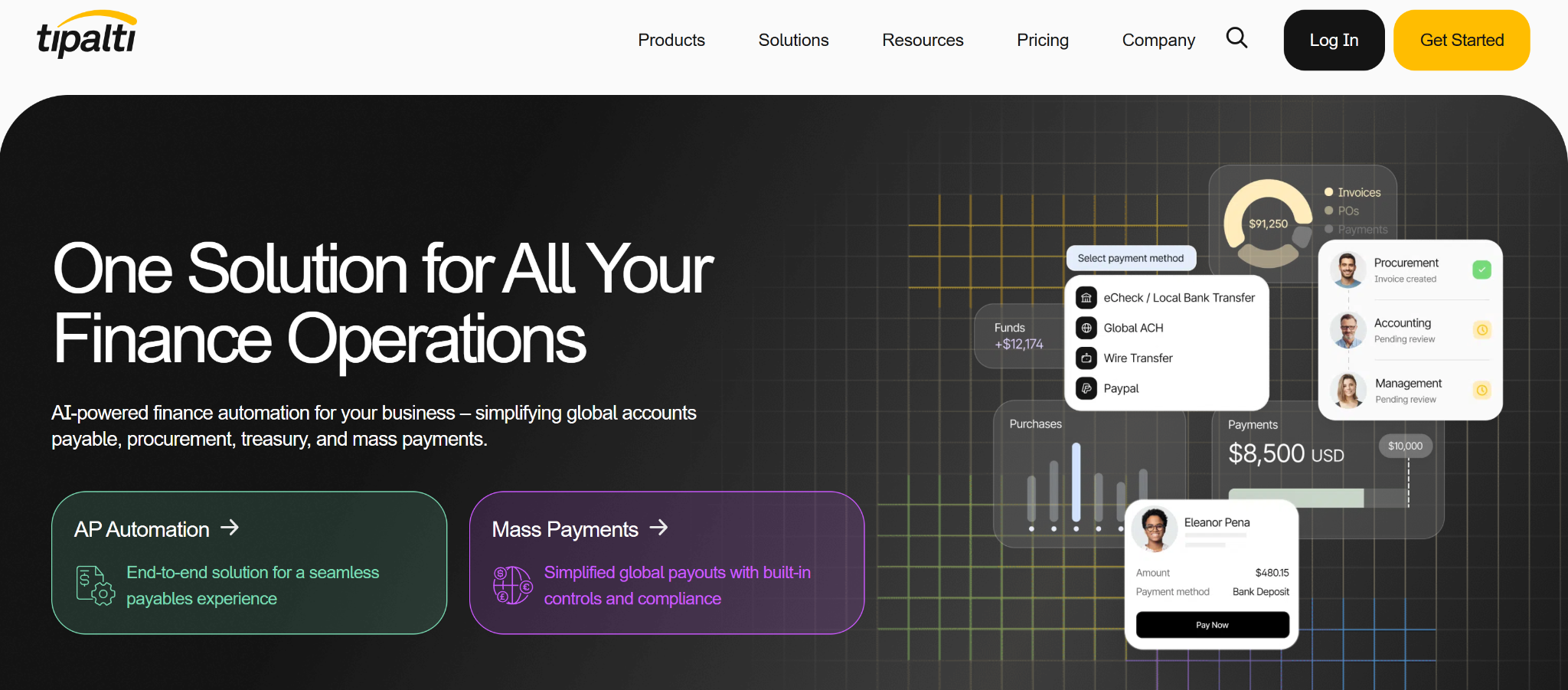This screenshot has height=690, width=1568.
Task: Click the globe icon beside Global ACH
Action: coord(1086,328)
